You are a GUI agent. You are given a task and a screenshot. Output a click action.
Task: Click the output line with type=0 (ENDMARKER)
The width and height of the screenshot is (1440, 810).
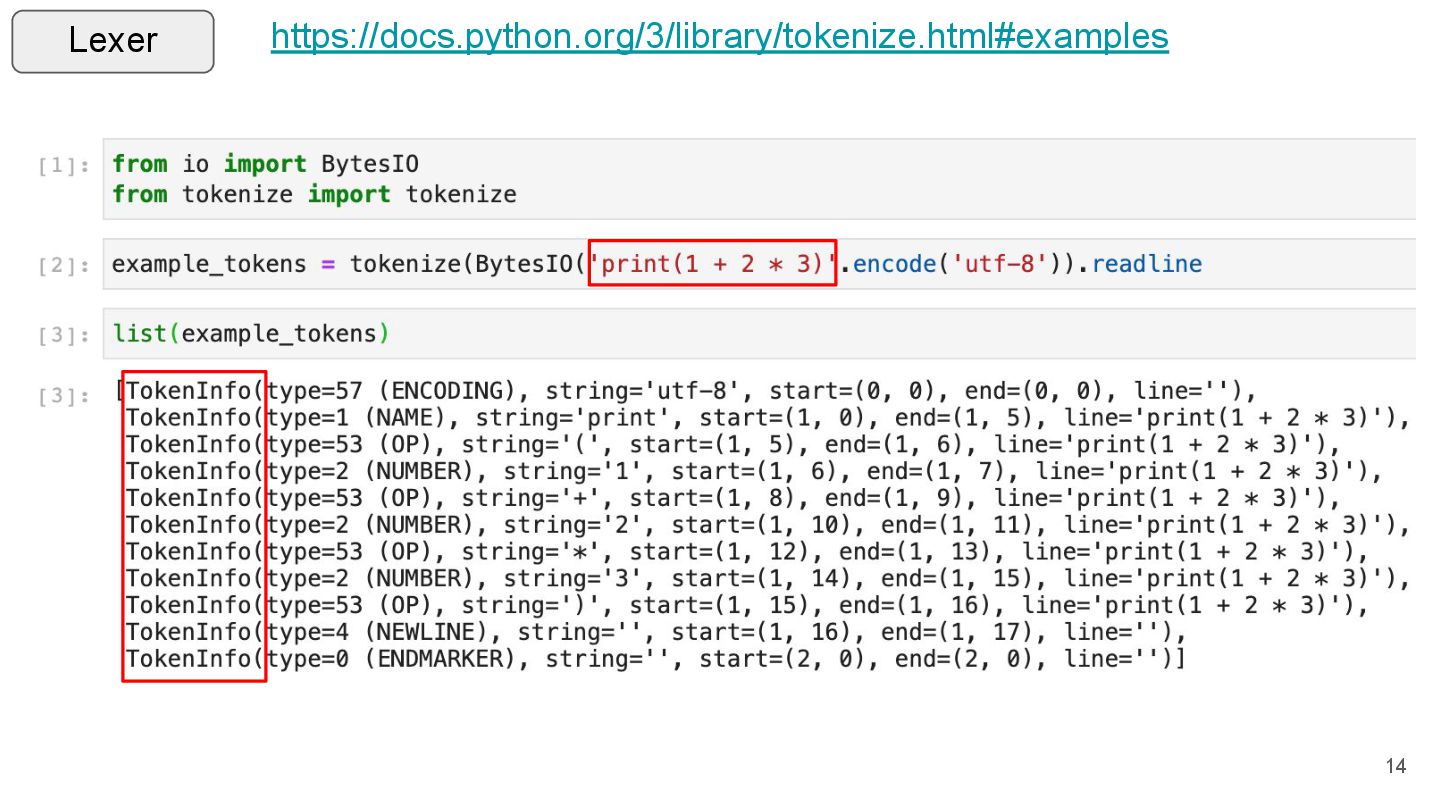(655, 660)
